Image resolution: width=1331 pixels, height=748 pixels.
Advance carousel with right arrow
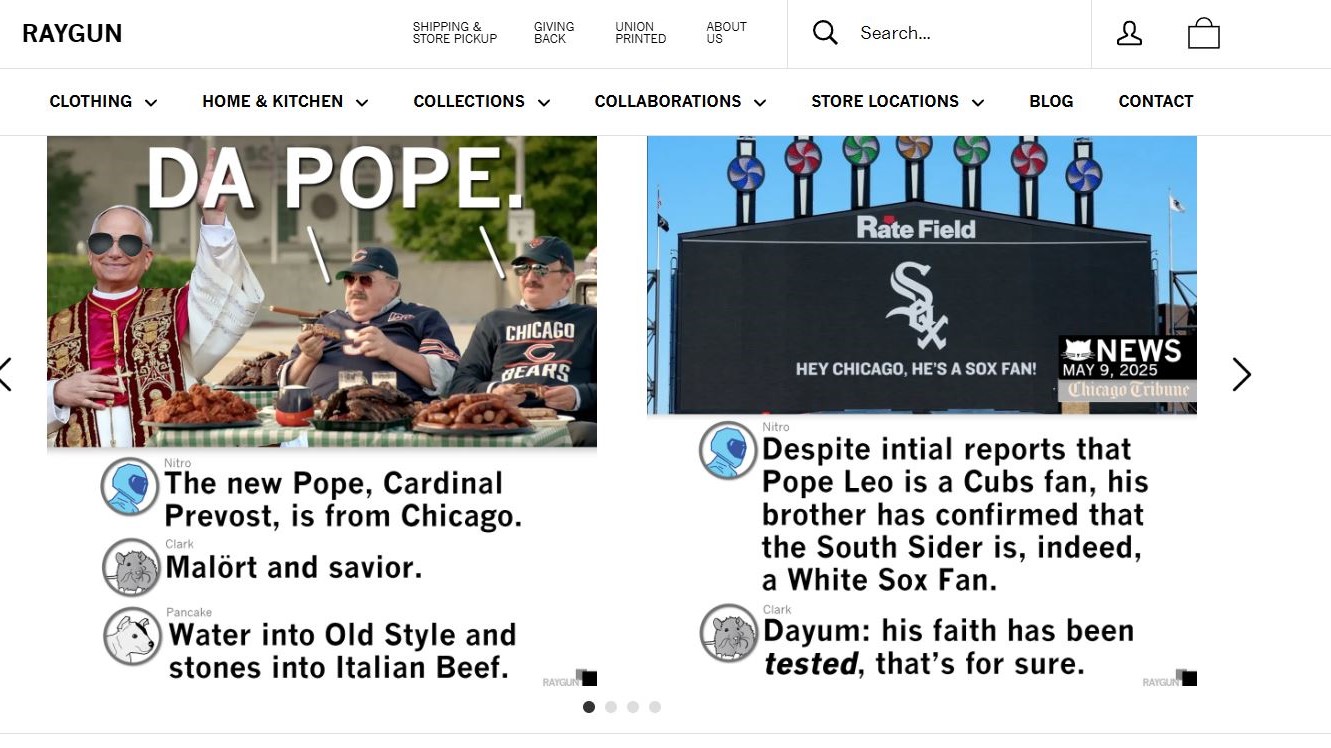1242,374
